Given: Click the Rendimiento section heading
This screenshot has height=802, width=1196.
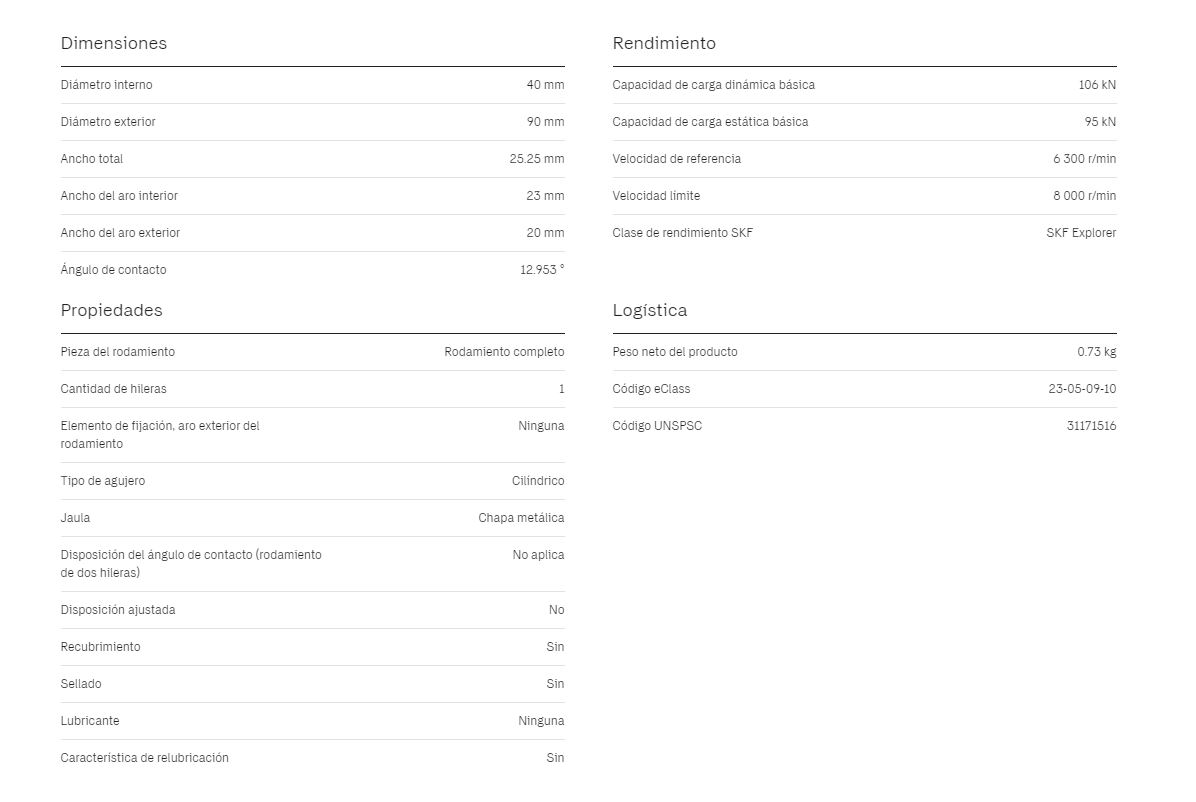Looking at the screenshot, I should click(664, 43).
